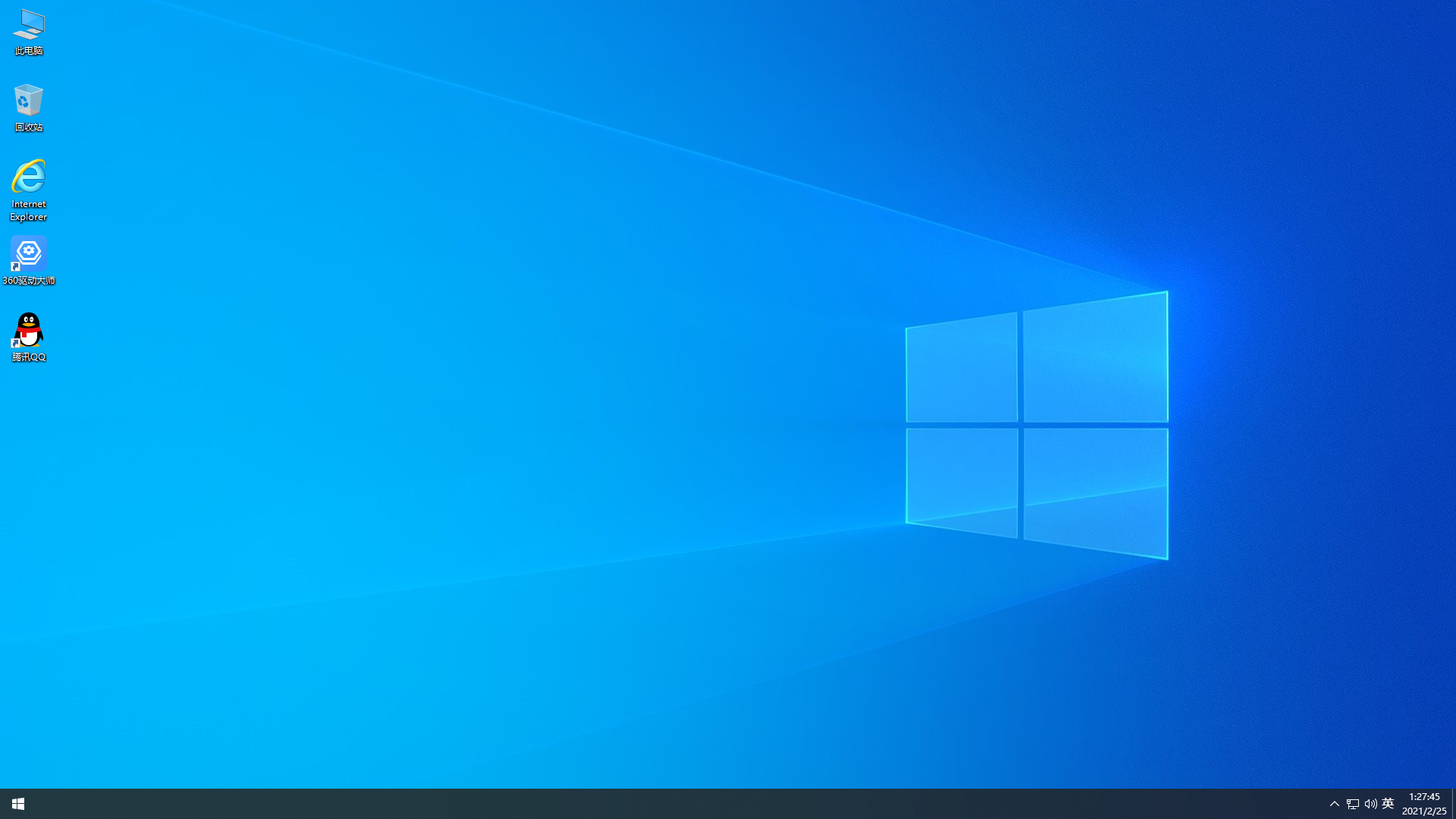Open the taskbar clock showing 1:27:45
1456x819 pixels.
coord(1424,804)
